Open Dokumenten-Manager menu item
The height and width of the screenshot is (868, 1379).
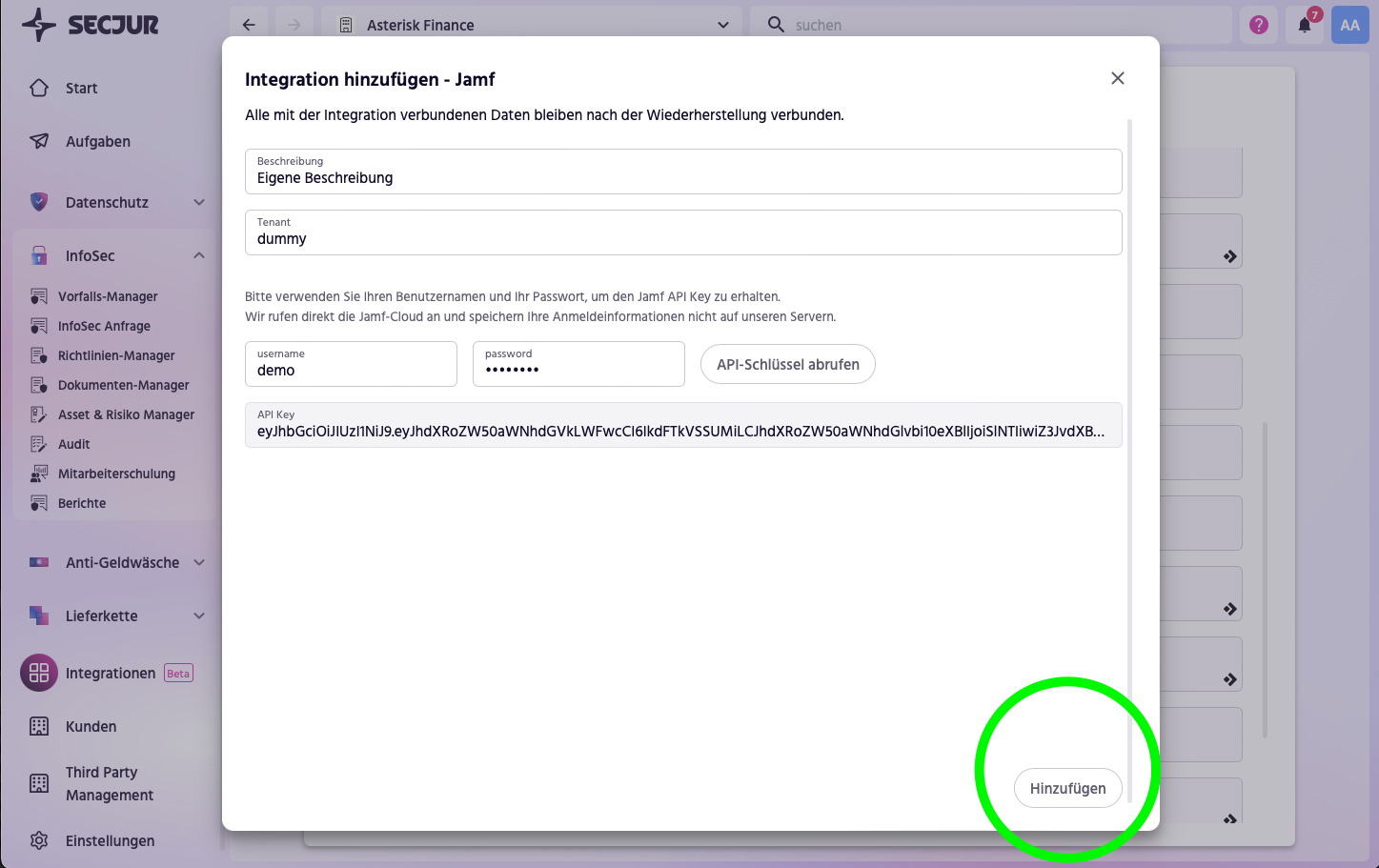124,385
